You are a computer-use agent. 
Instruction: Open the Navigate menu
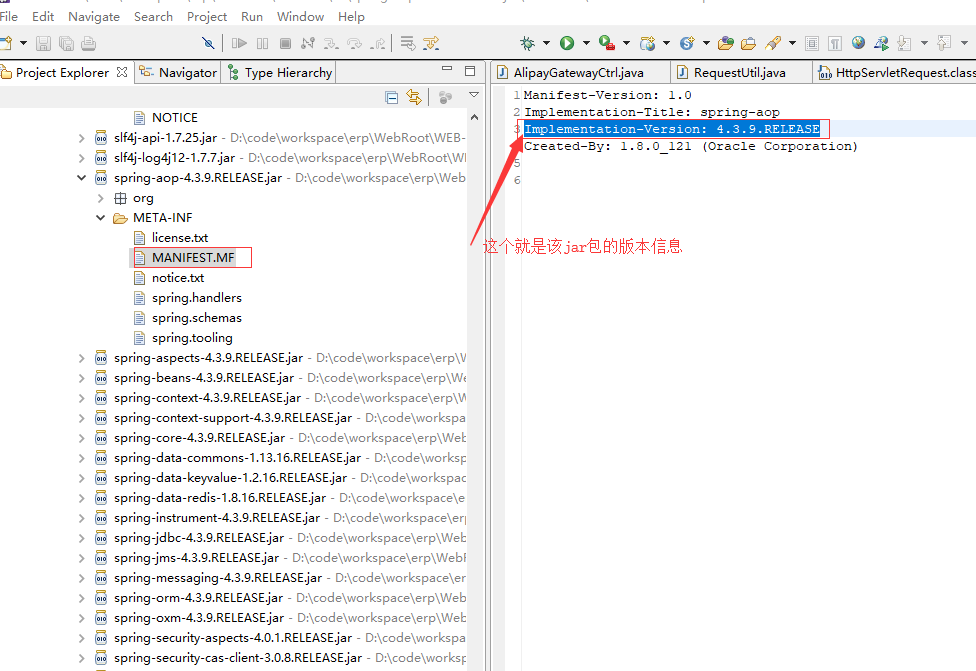tap(94, 16)
